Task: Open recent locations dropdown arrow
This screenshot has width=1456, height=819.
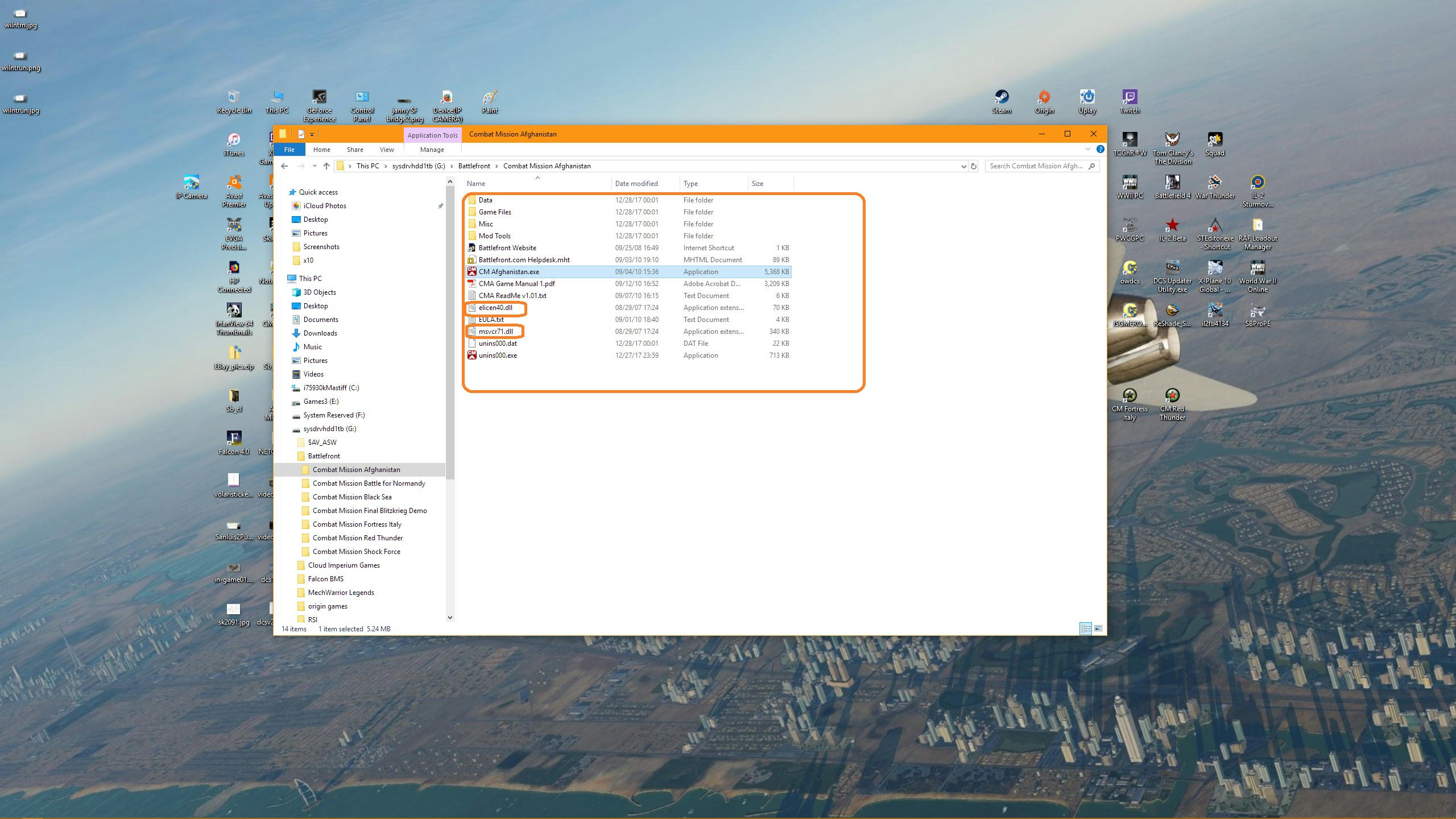Action: [x=314, y=166]
